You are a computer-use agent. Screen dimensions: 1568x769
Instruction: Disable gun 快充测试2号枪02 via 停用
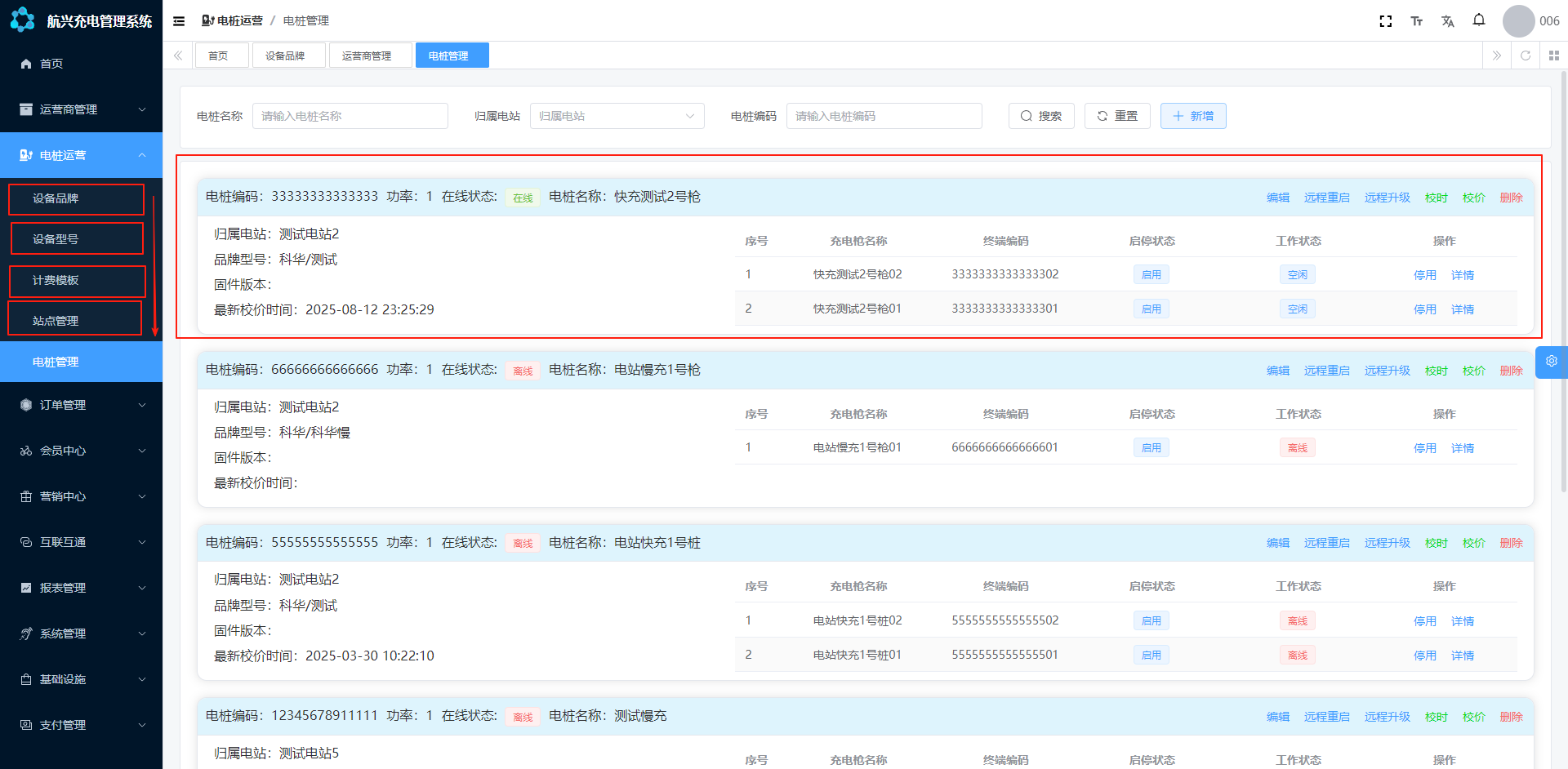1424,275
